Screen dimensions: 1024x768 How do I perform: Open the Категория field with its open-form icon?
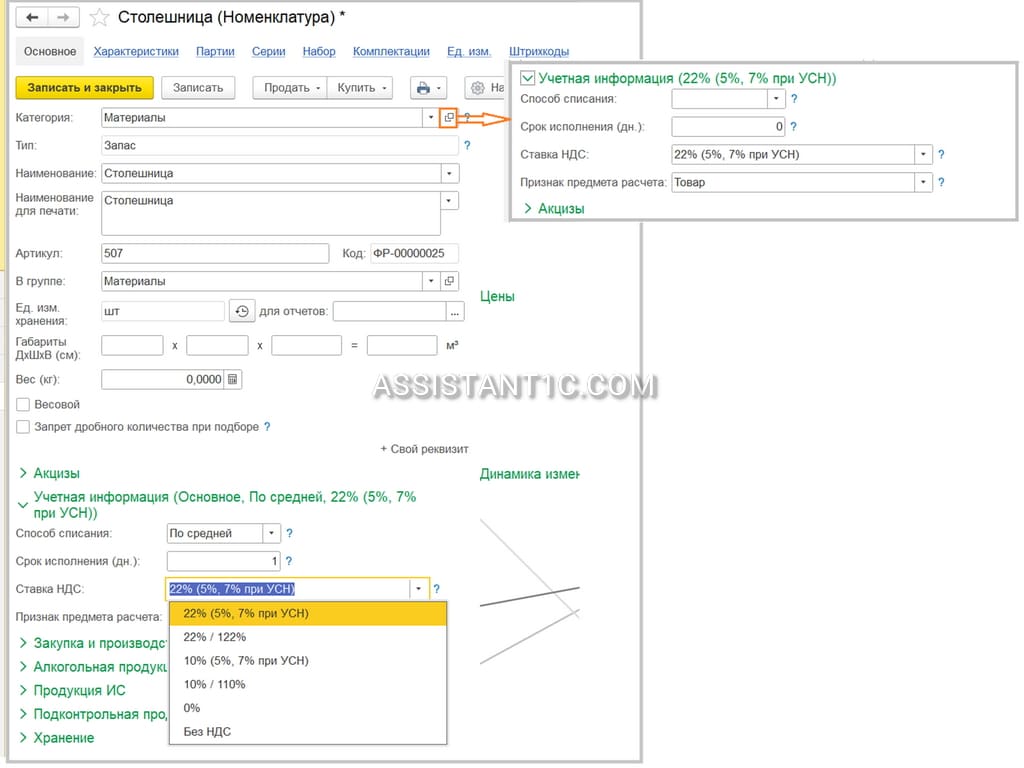point(449,118)
